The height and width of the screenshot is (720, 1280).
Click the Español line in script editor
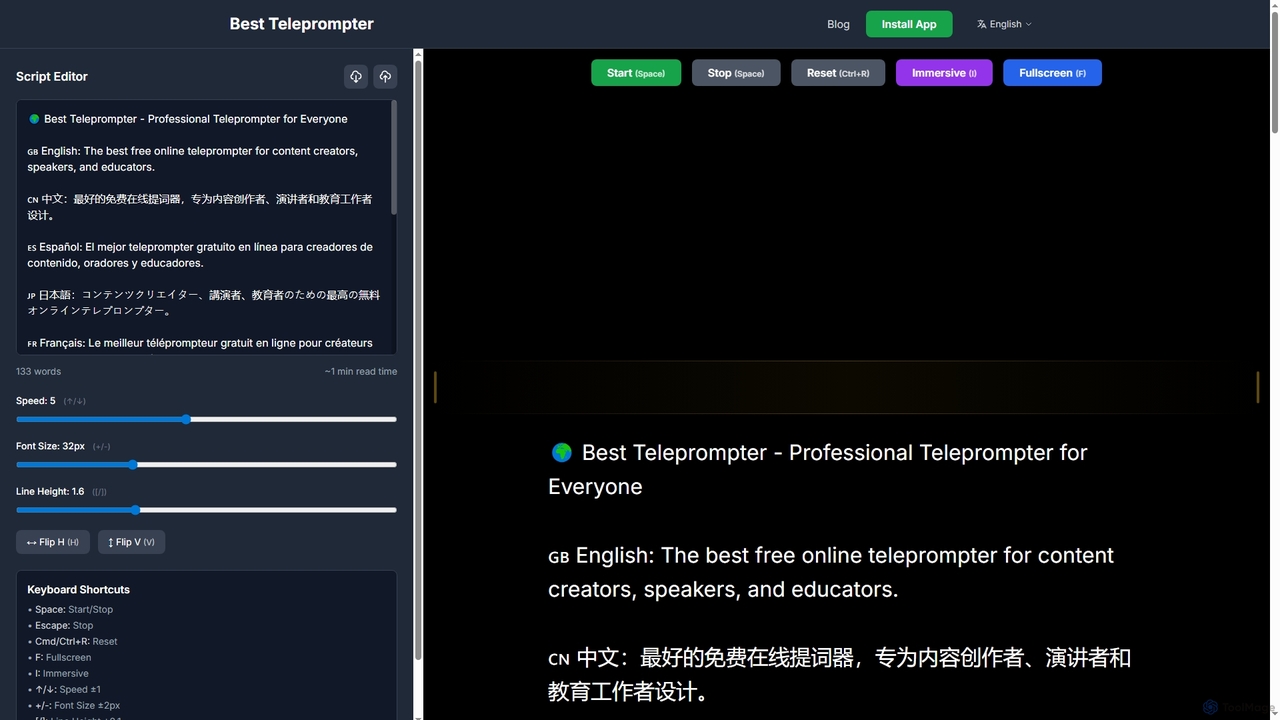pyautogui.click(x=200, y=255)
